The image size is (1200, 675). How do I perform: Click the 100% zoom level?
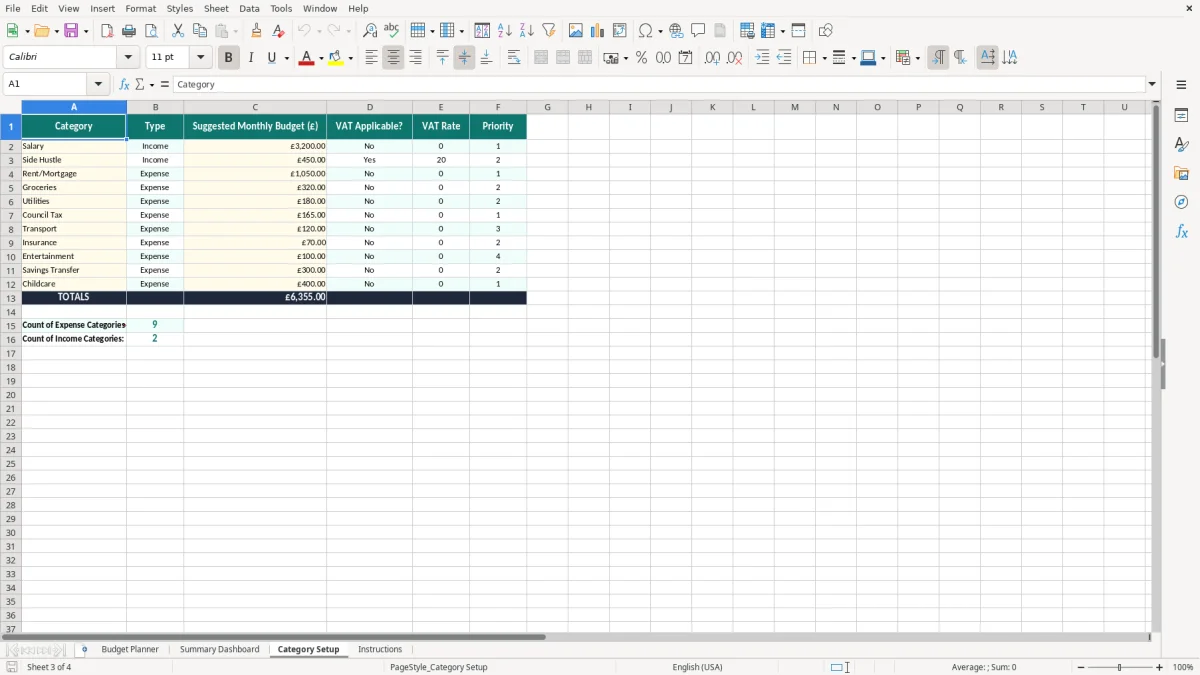coord(1183,667)
